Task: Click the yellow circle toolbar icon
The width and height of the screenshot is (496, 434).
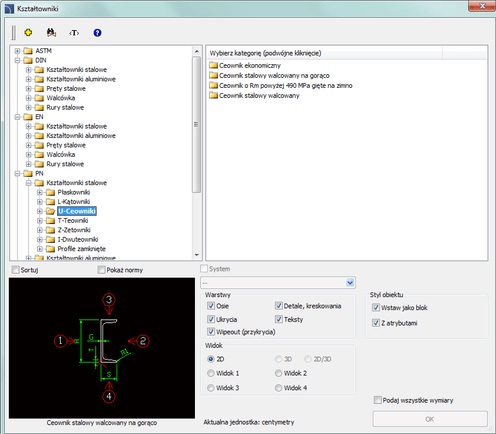Action: (28, 33)
